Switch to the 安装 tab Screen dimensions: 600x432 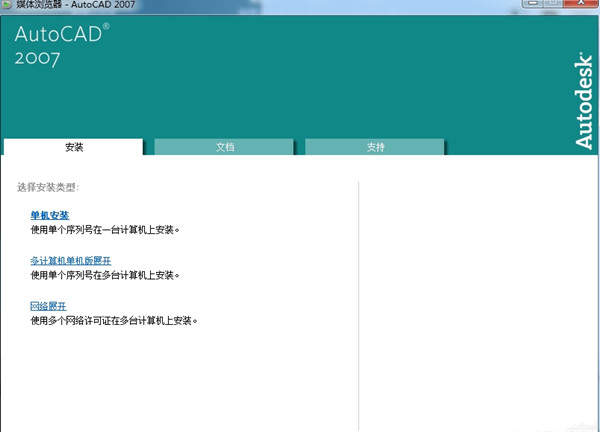[x=74, y=147]
